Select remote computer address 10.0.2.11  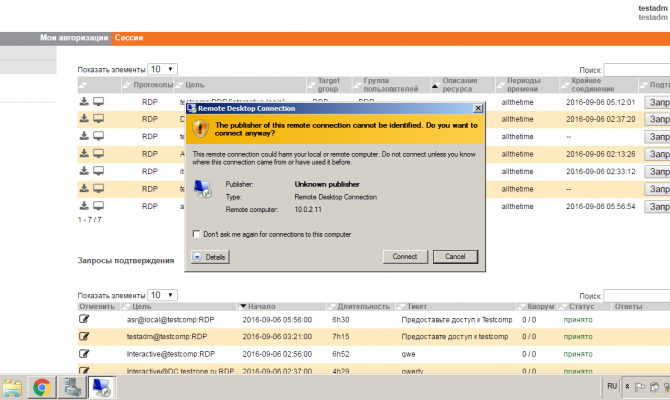point(308,209)
